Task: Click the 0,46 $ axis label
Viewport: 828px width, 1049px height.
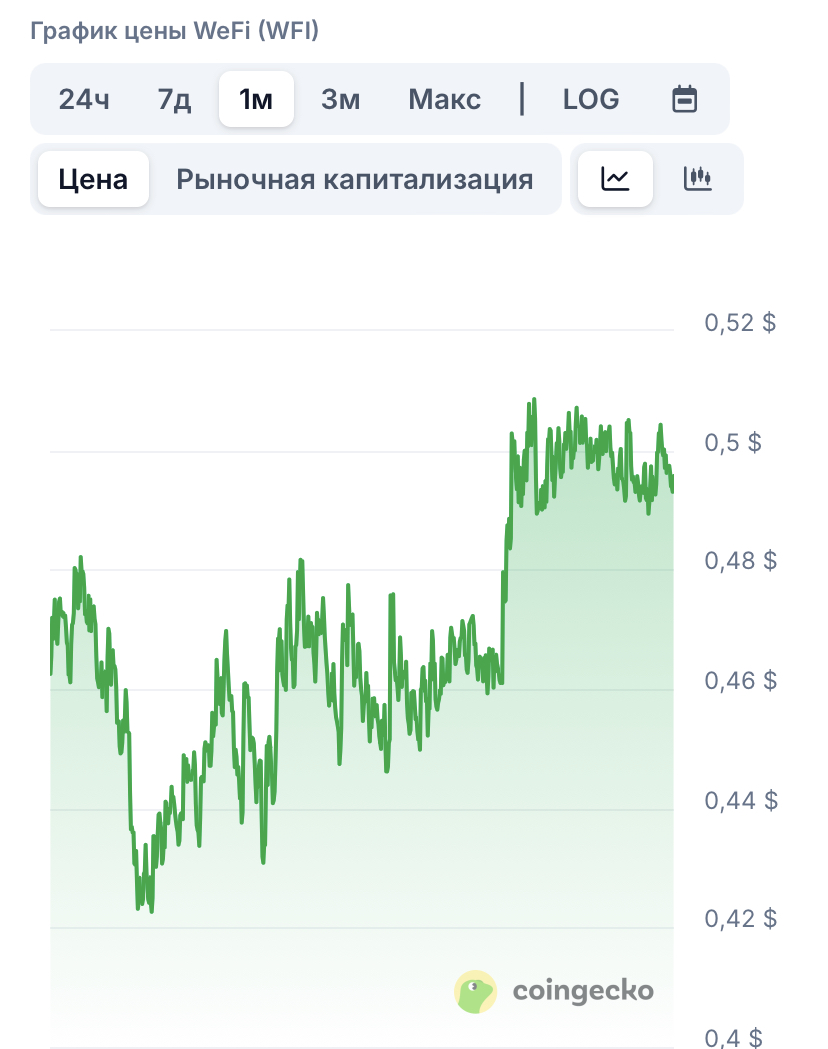Action: [740, 680]
